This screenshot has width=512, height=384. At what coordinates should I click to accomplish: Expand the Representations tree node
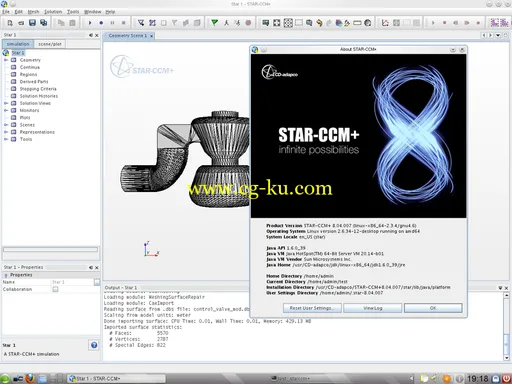pyautogui.click(x=6, y=132)
